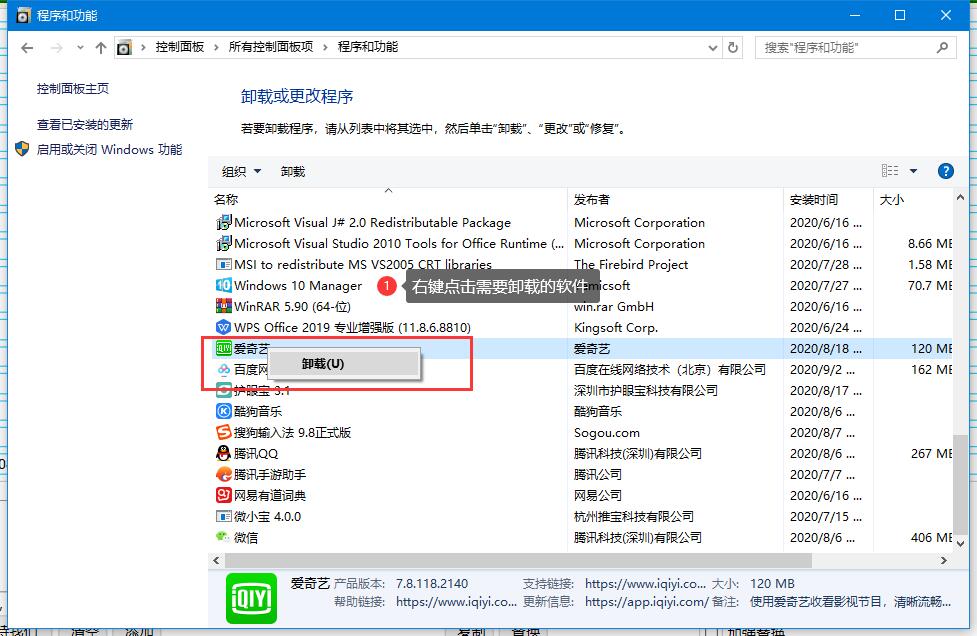Click the Visual Studio 2010 Tools icon
Screen dimensions: 977x636
pos(224,244)
